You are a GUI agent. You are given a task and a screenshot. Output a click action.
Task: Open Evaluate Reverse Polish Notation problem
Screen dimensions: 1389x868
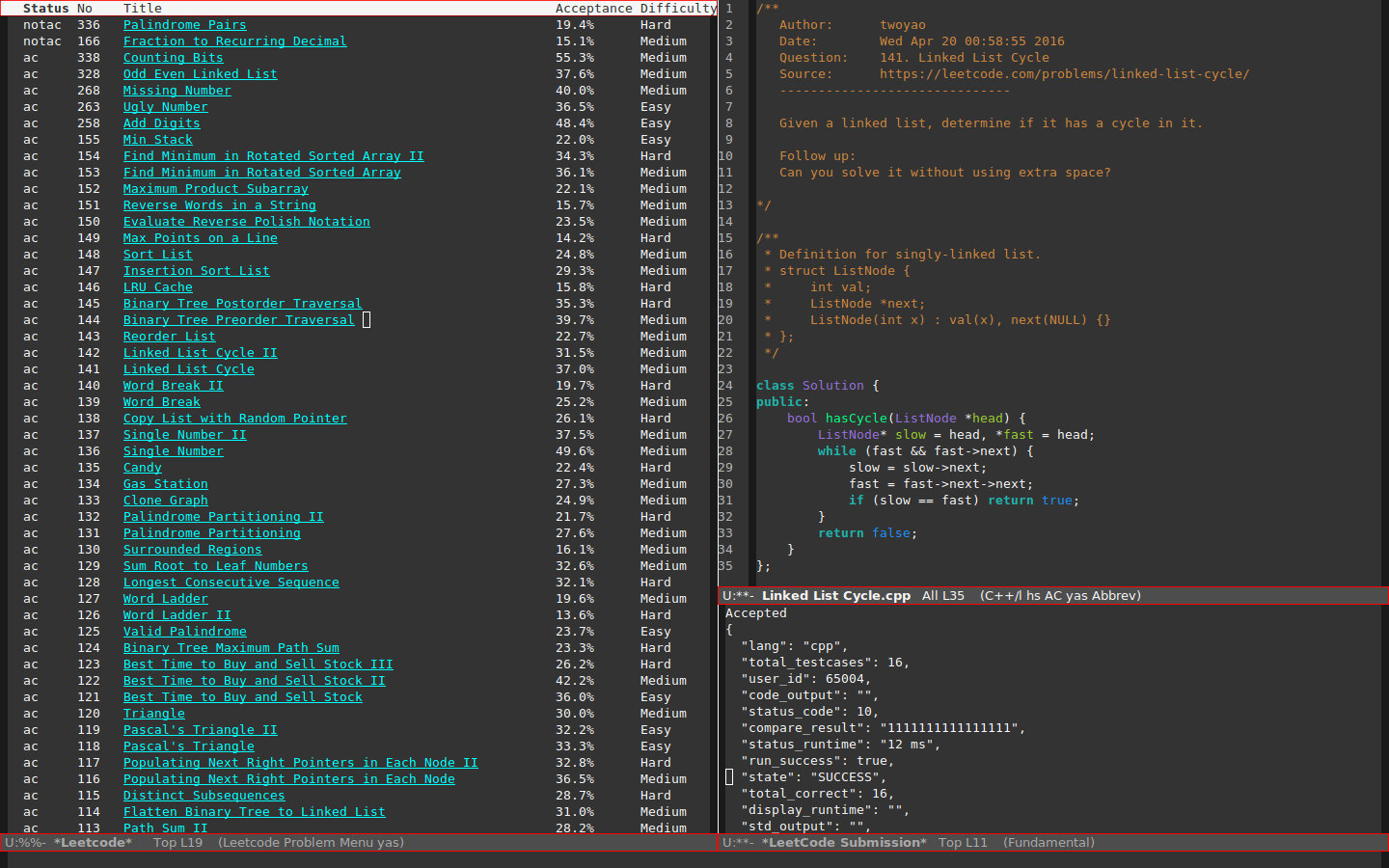point(246,222)
